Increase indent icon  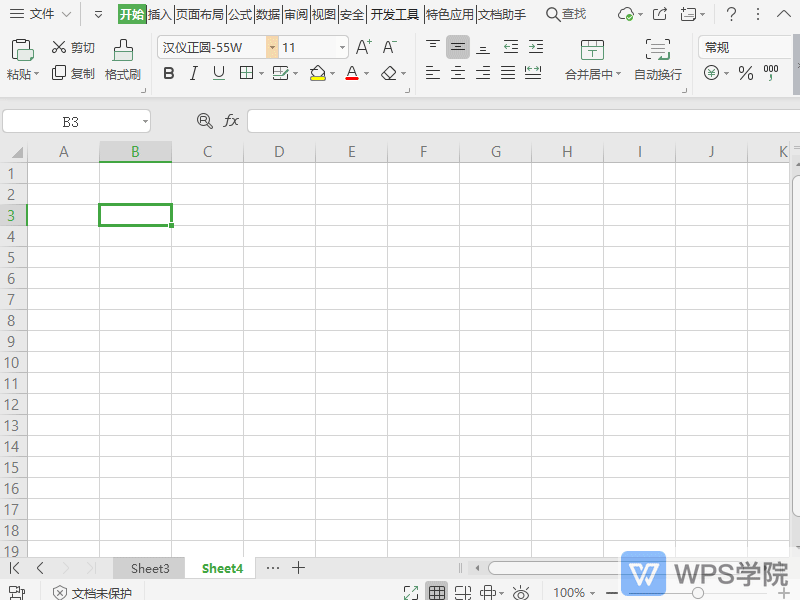536,47
